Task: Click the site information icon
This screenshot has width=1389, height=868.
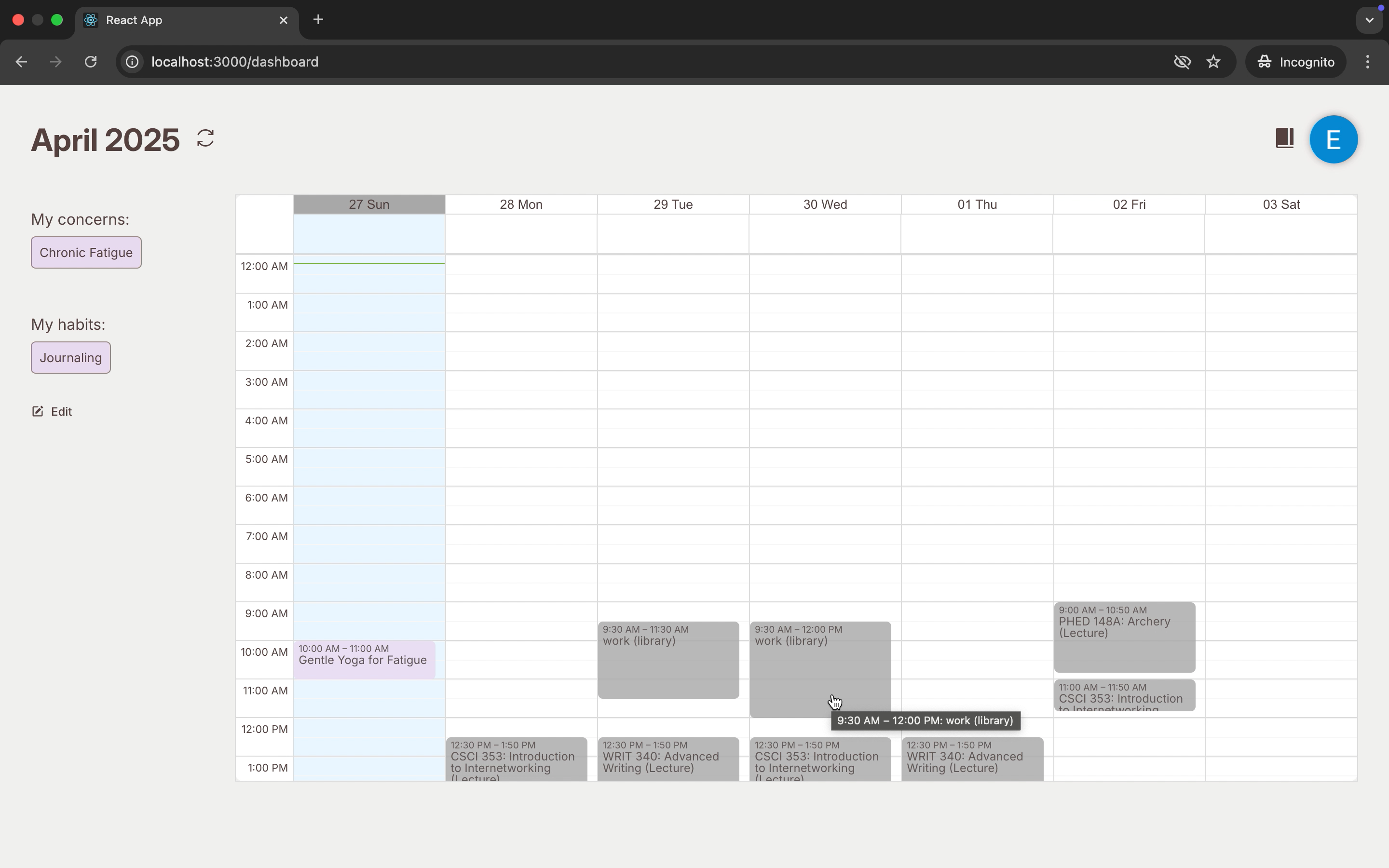Action: [x=133, y=62]
